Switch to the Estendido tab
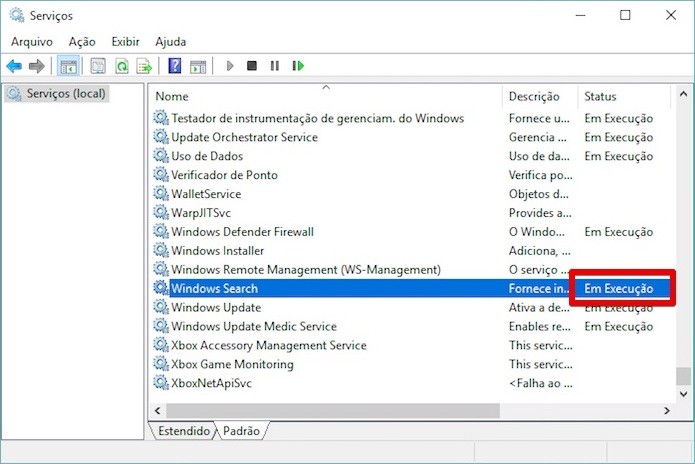This screenshot has width=695, height=464. (x=184, y=431)
